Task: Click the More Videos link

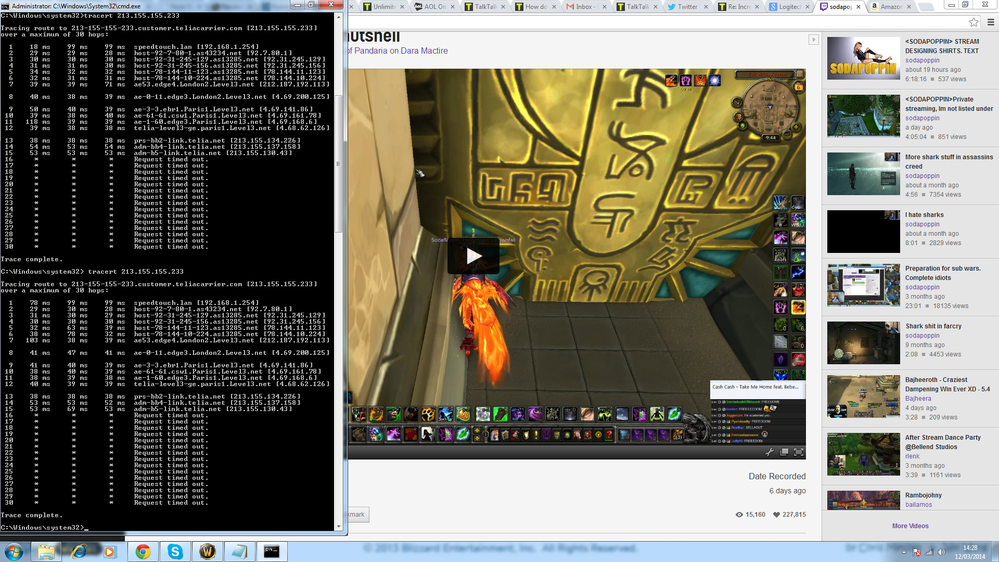Action: (910, 526)
